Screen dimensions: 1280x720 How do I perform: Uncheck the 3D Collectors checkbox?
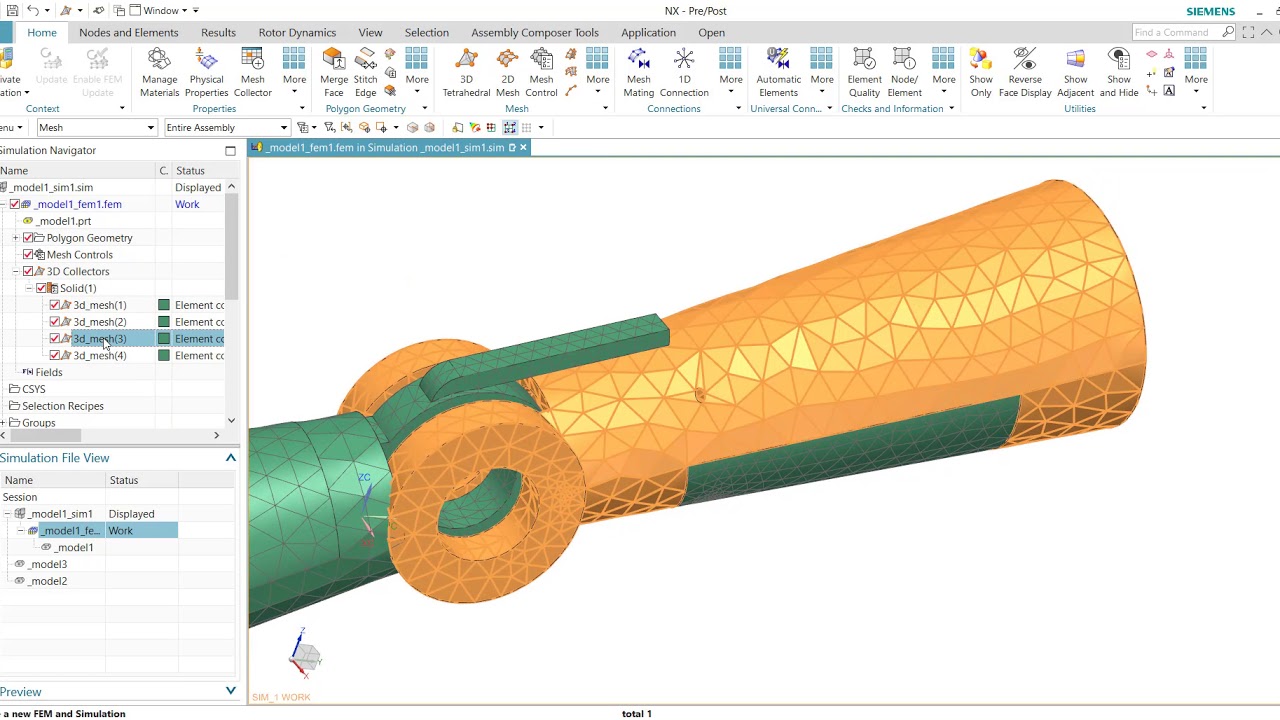click(28, 271)
